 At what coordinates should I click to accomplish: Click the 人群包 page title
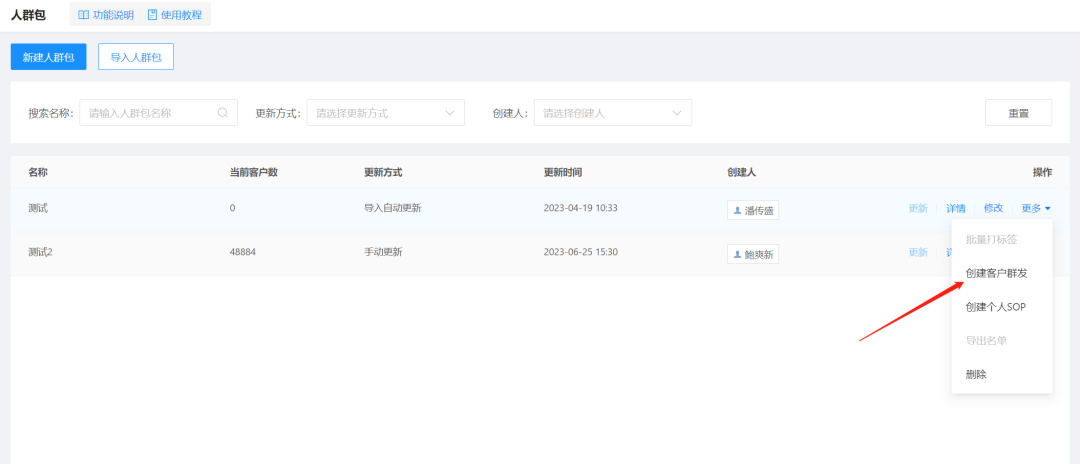tap(28, 14)
